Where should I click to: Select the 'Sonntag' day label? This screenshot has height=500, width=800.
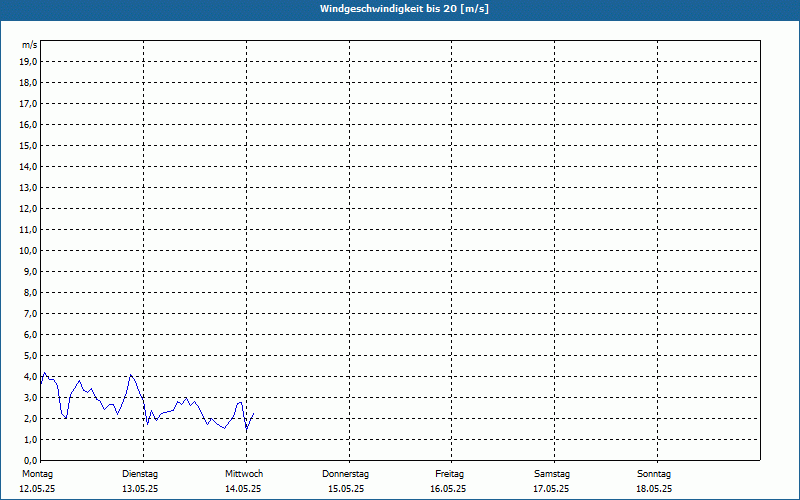pos(654,474)
